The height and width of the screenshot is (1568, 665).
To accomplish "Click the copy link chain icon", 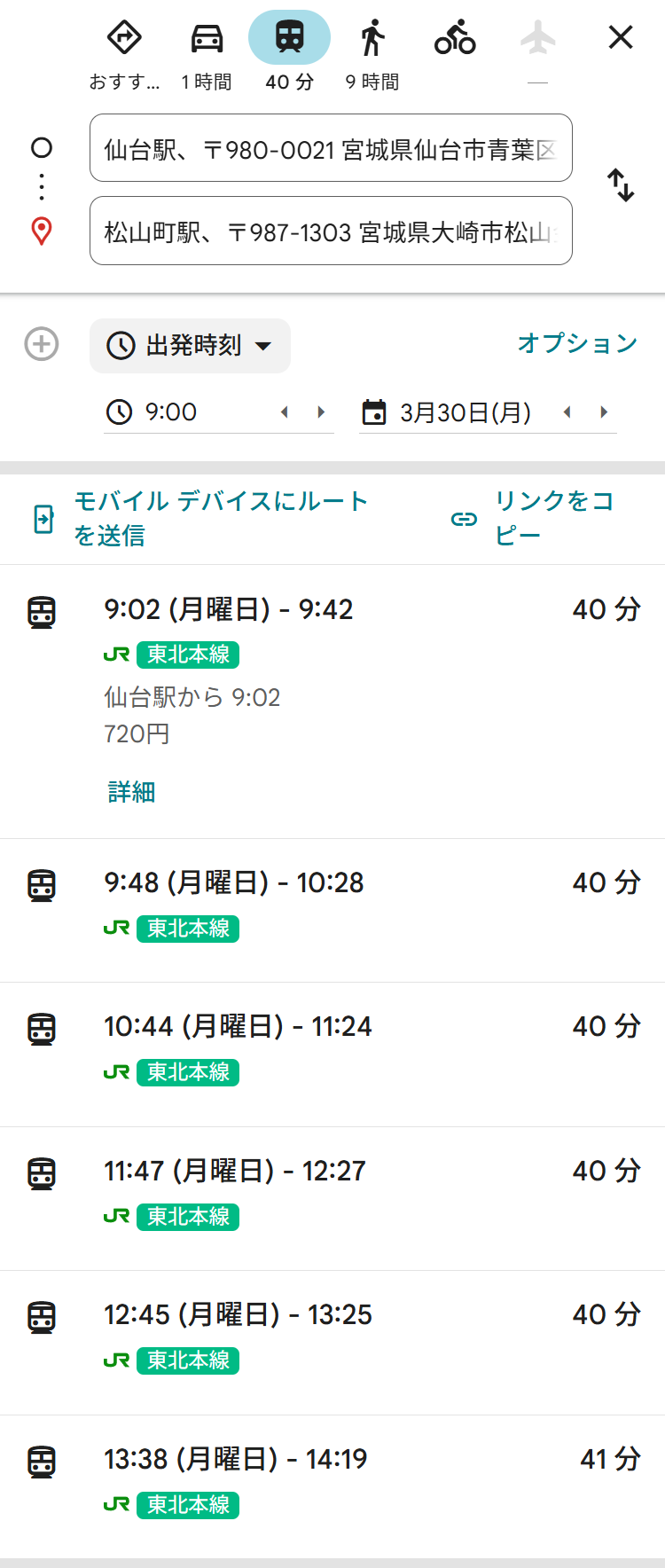I will point(464,519).
